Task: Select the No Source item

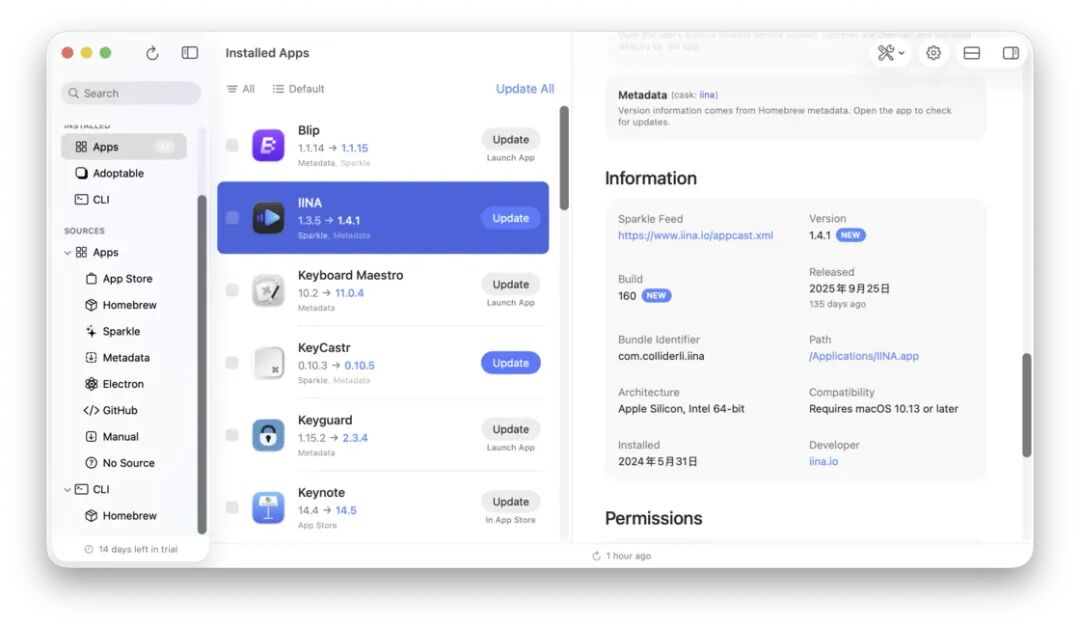Action: click(x=119, y=464)
